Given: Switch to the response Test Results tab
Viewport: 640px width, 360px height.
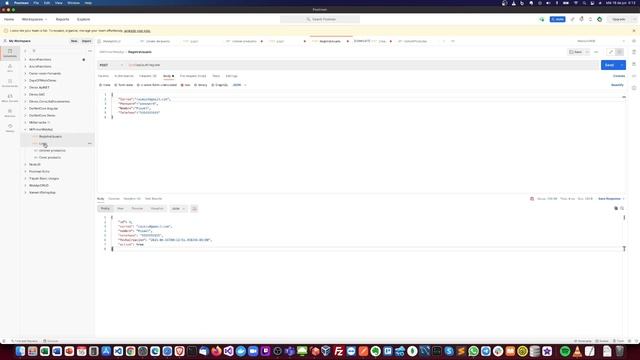Looking at the screenshot, I should [153, 199].
